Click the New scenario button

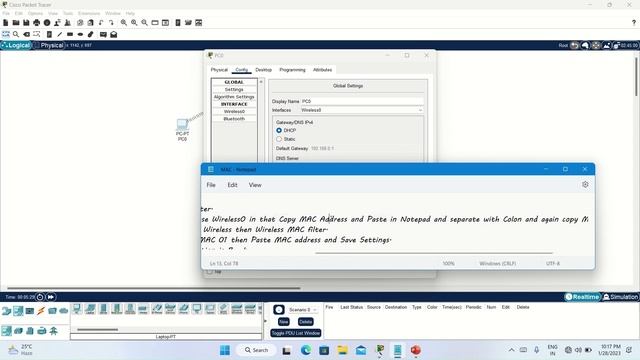(284, 322)
